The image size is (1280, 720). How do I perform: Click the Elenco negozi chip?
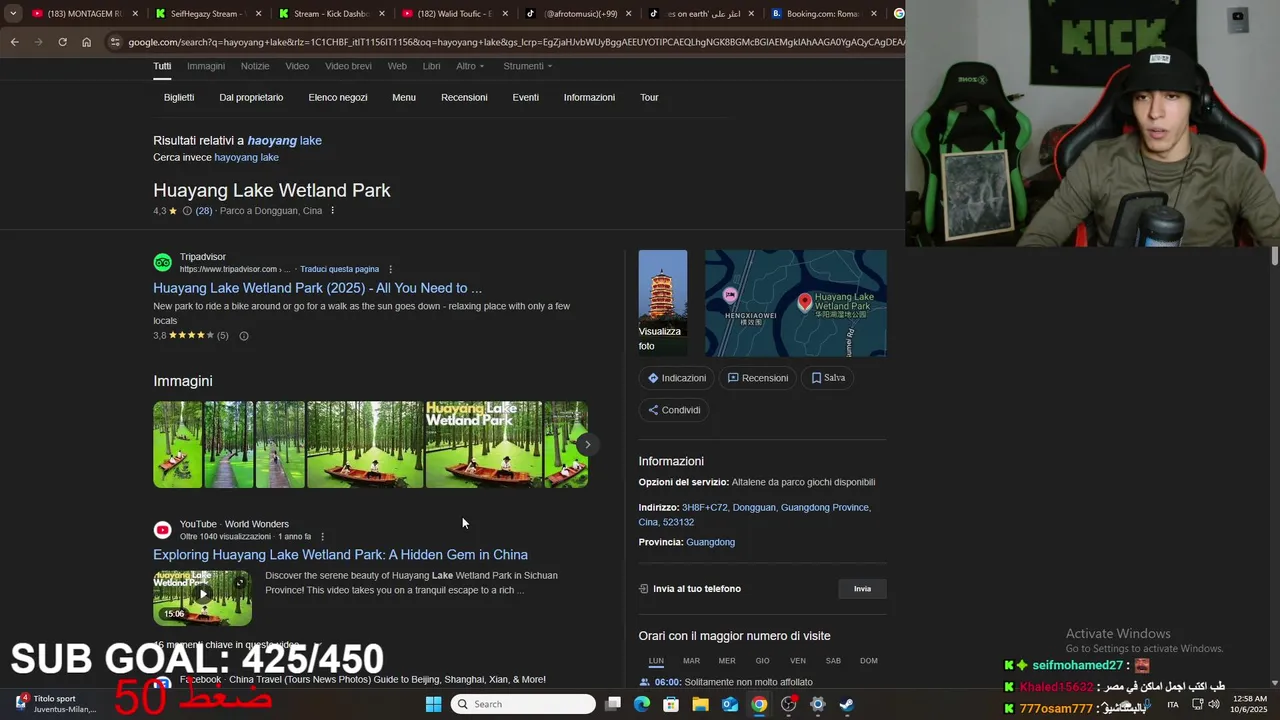pyautogui.click(x=338, y=97)
